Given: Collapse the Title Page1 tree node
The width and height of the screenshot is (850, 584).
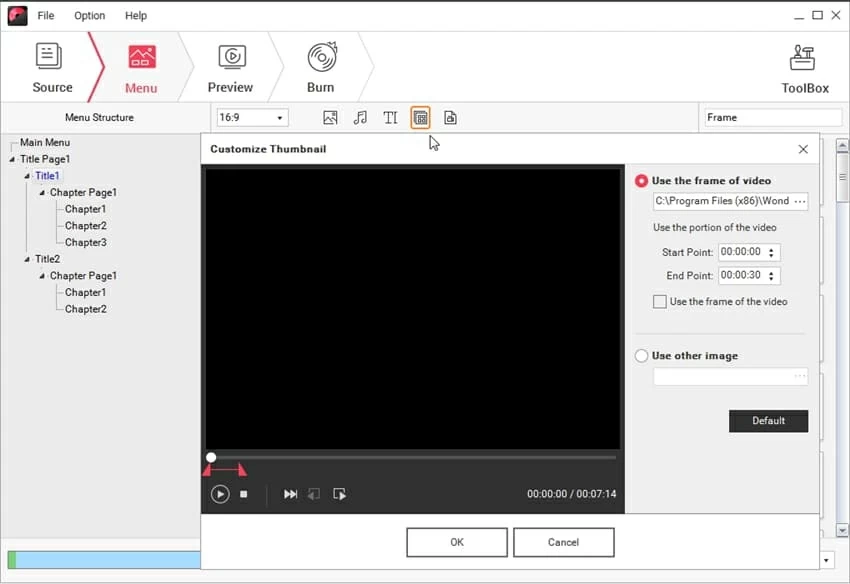Looking at the screenshot, I should (12, 160).
